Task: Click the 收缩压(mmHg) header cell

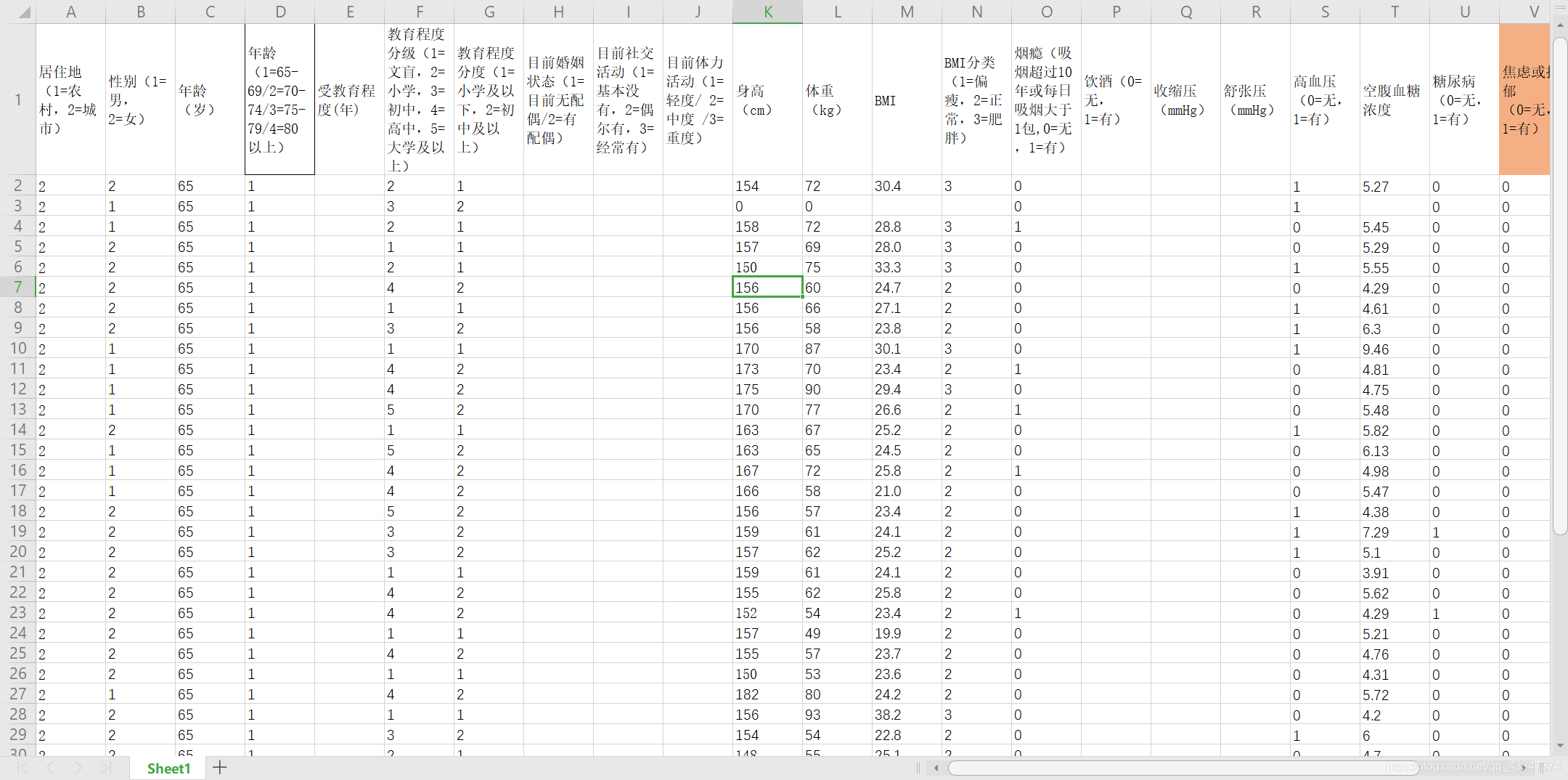Action: click(x=1185, y=99)
